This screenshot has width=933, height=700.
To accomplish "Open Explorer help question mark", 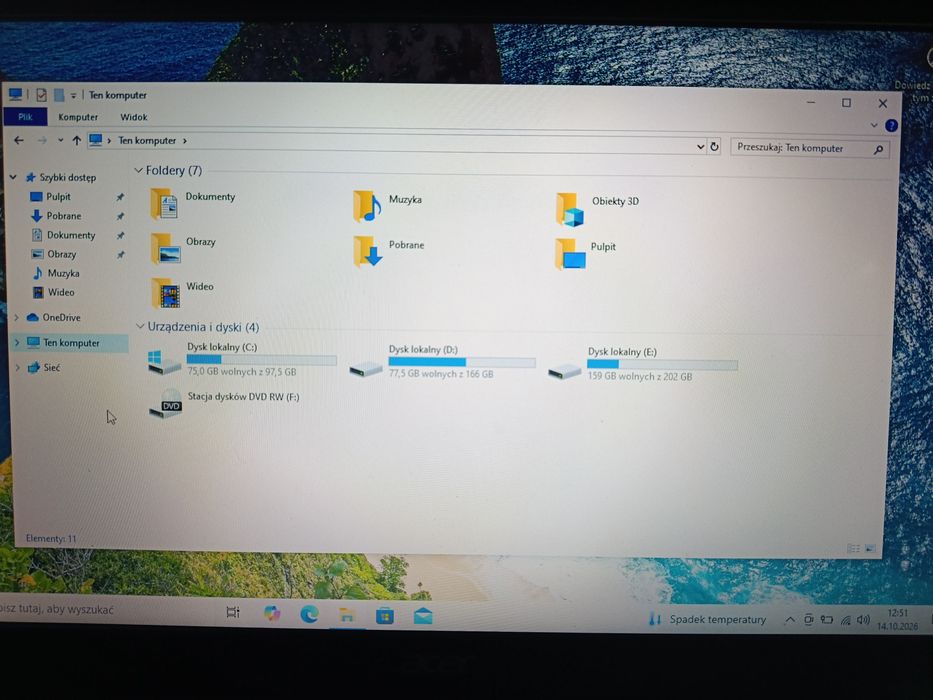I will 891,126.
